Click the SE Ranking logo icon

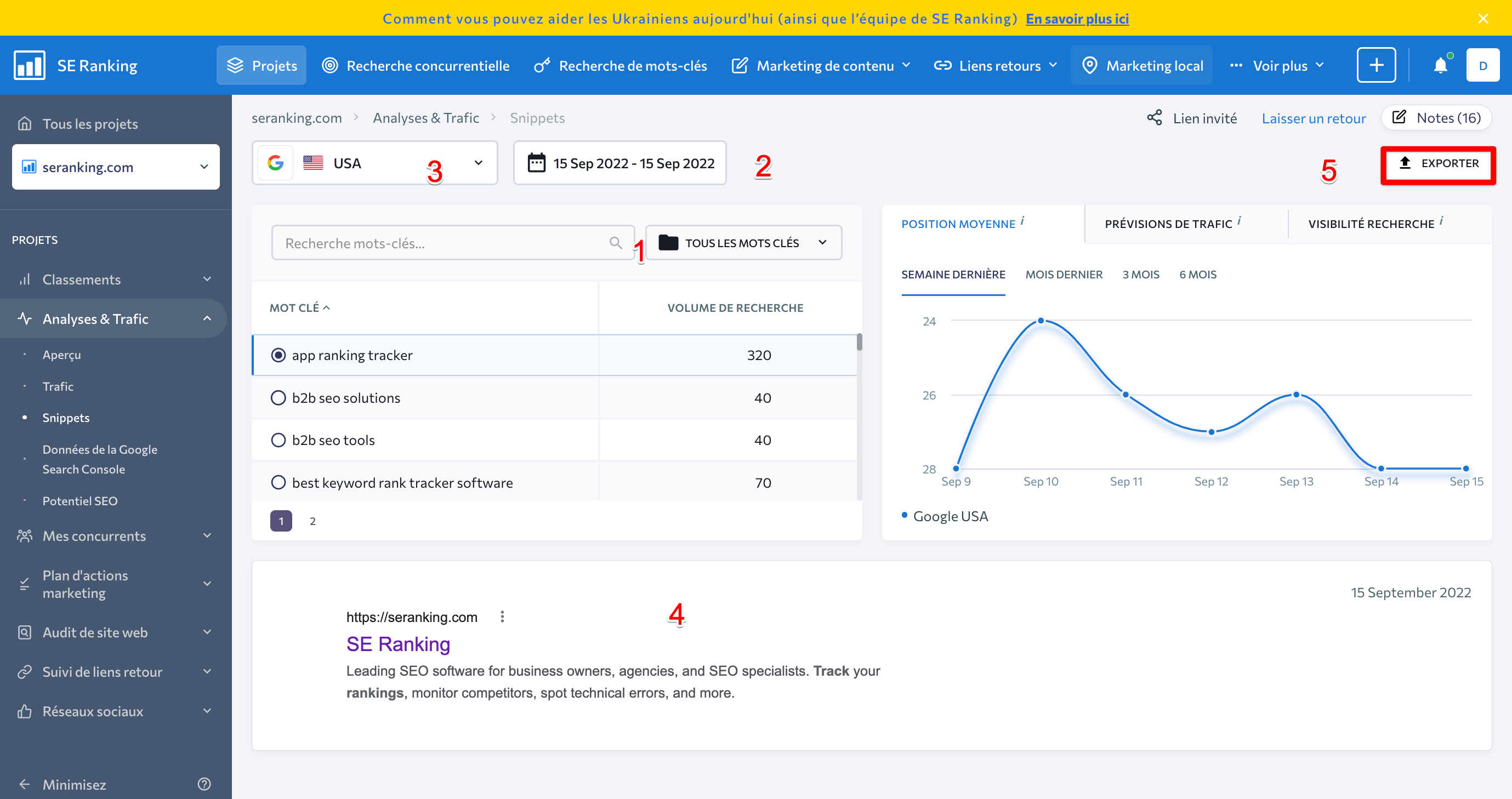pos(30,65)
